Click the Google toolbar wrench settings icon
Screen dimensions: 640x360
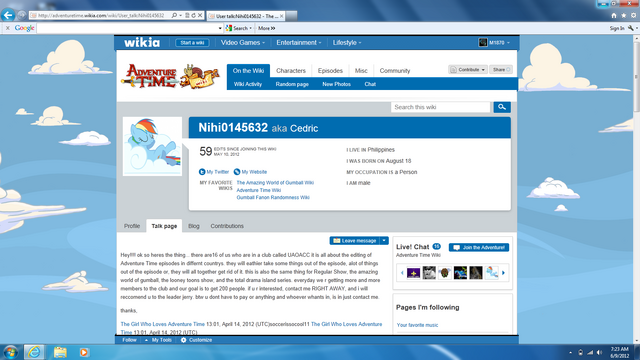click(x=631, y=28)
